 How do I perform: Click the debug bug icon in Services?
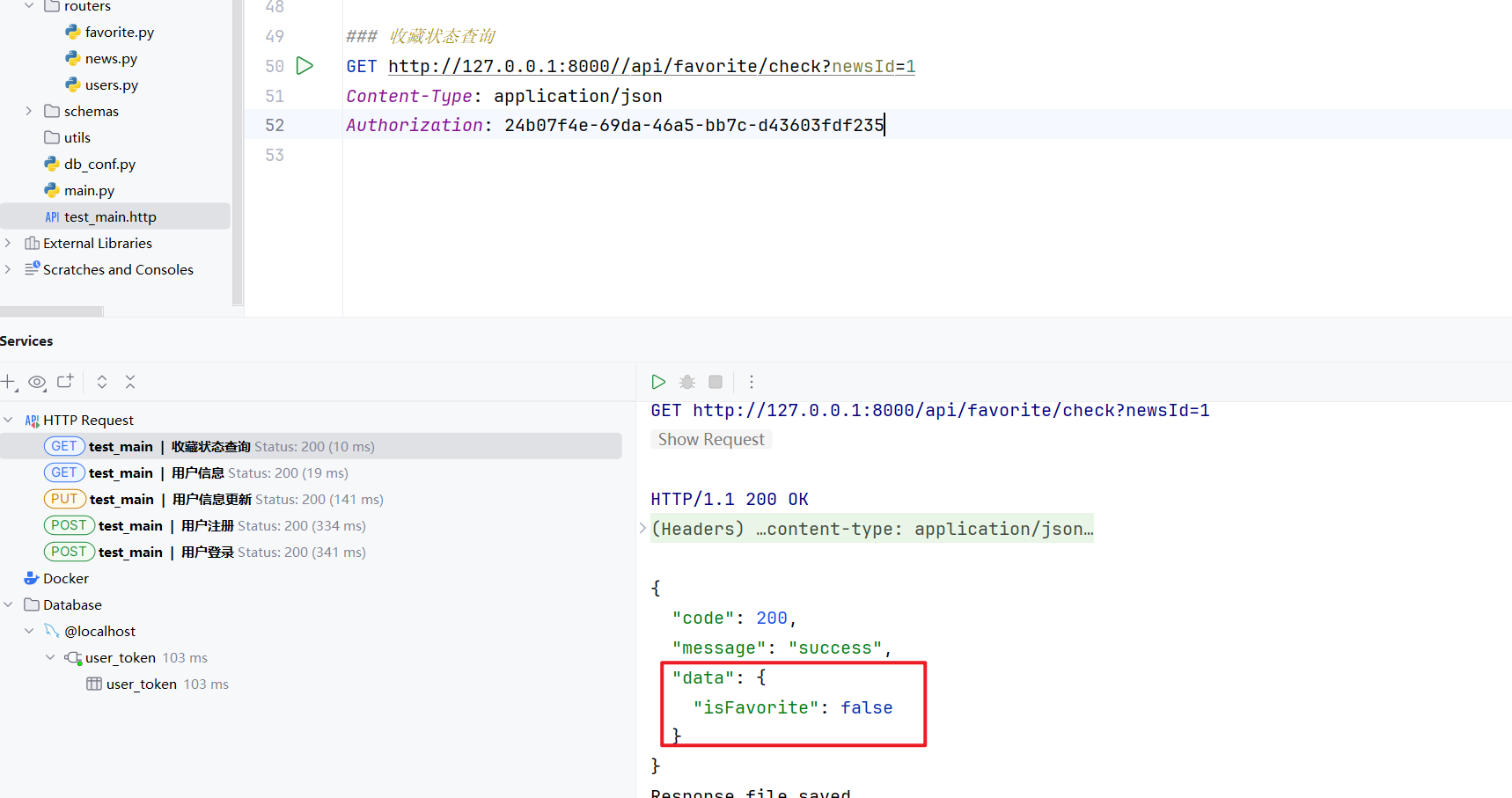[687, 382]
